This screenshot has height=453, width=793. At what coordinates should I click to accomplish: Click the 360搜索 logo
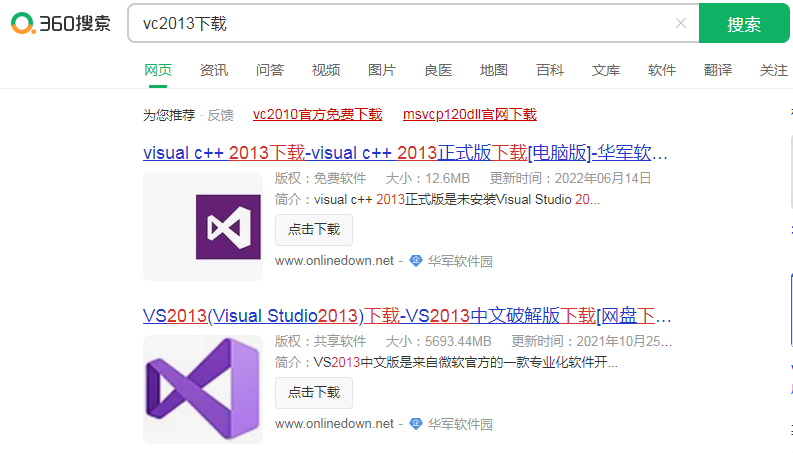pyautogui.click(x=61, y=23)
